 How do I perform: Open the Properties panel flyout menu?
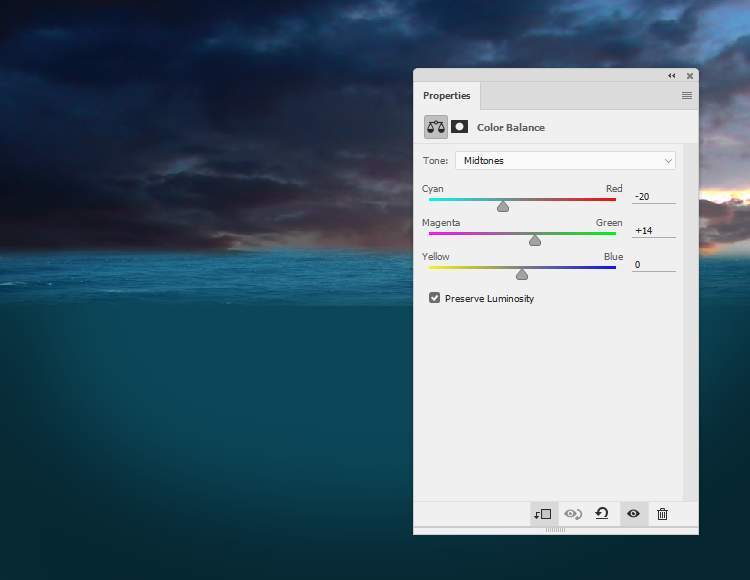pyautogui.click(x=686, y=96)
